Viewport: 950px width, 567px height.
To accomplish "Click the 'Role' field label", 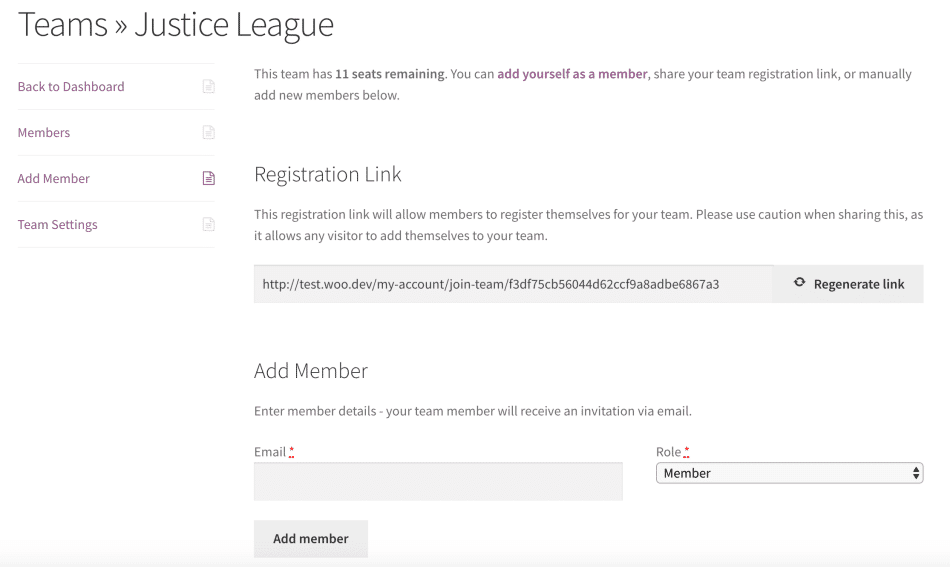I will 668,452.
